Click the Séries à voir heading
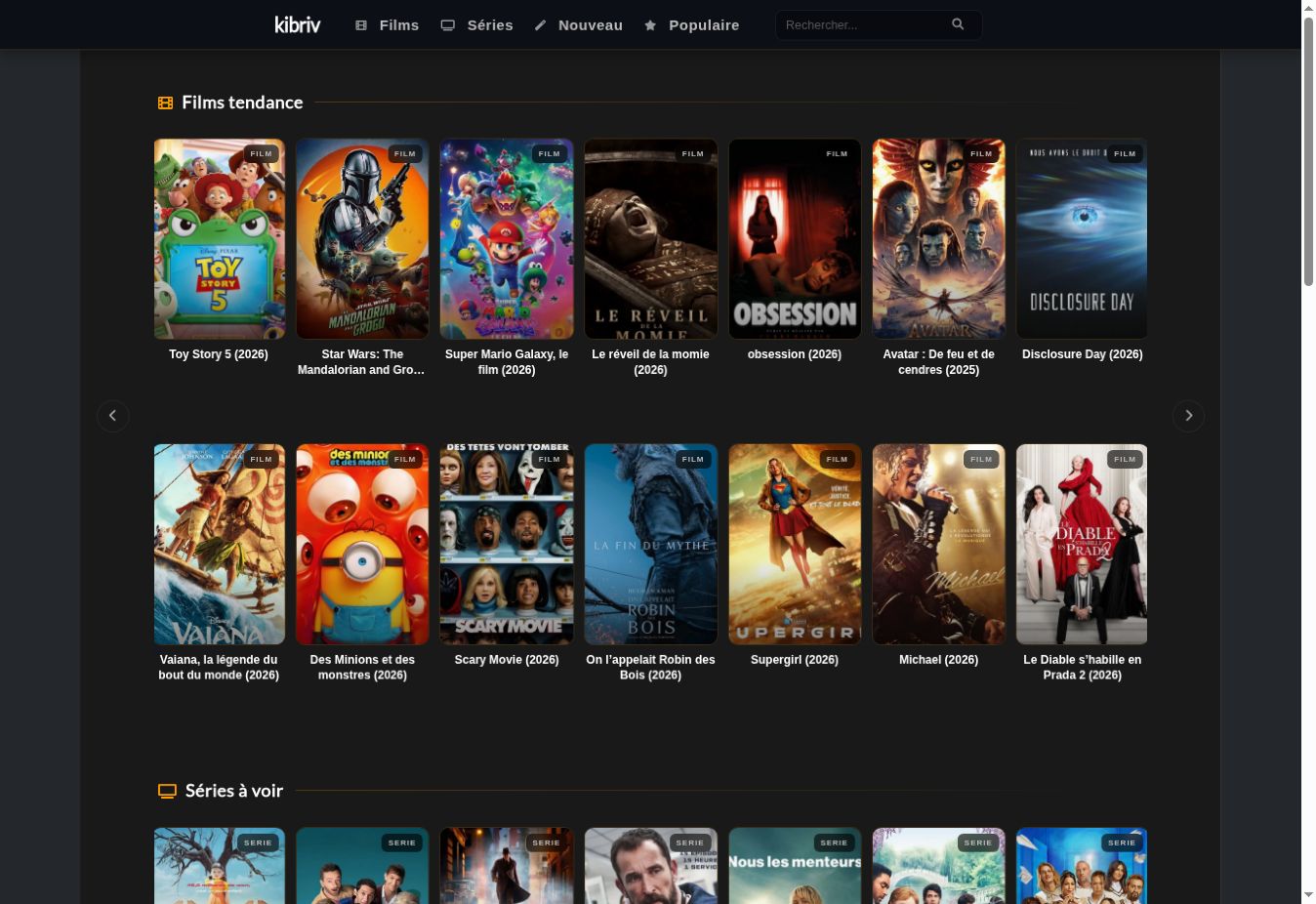 [234, 791]
